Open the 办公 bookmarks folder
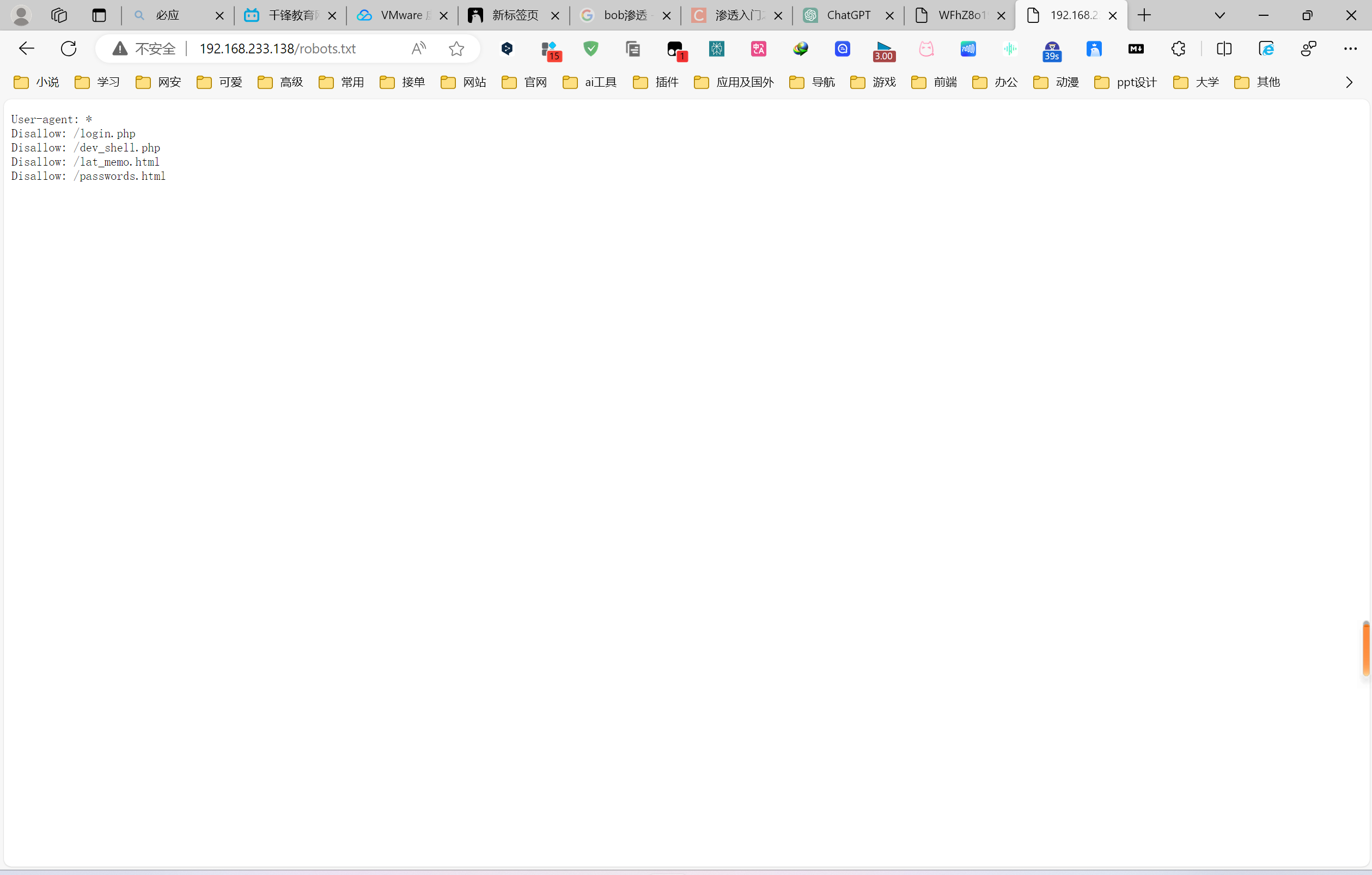Viewport: 1372px width, 875px height. [x=995, y=83]
